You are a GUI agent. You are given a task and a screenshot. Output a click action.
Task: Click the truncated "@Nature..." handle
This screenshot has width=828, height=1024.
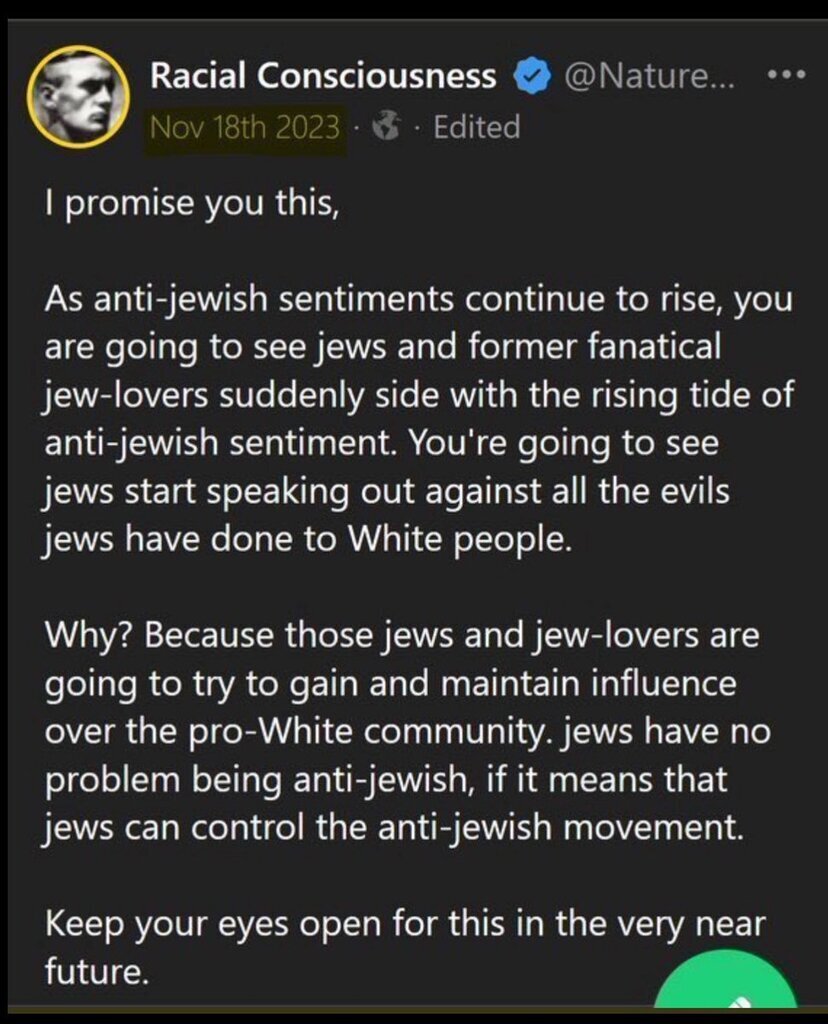[651, 76]
